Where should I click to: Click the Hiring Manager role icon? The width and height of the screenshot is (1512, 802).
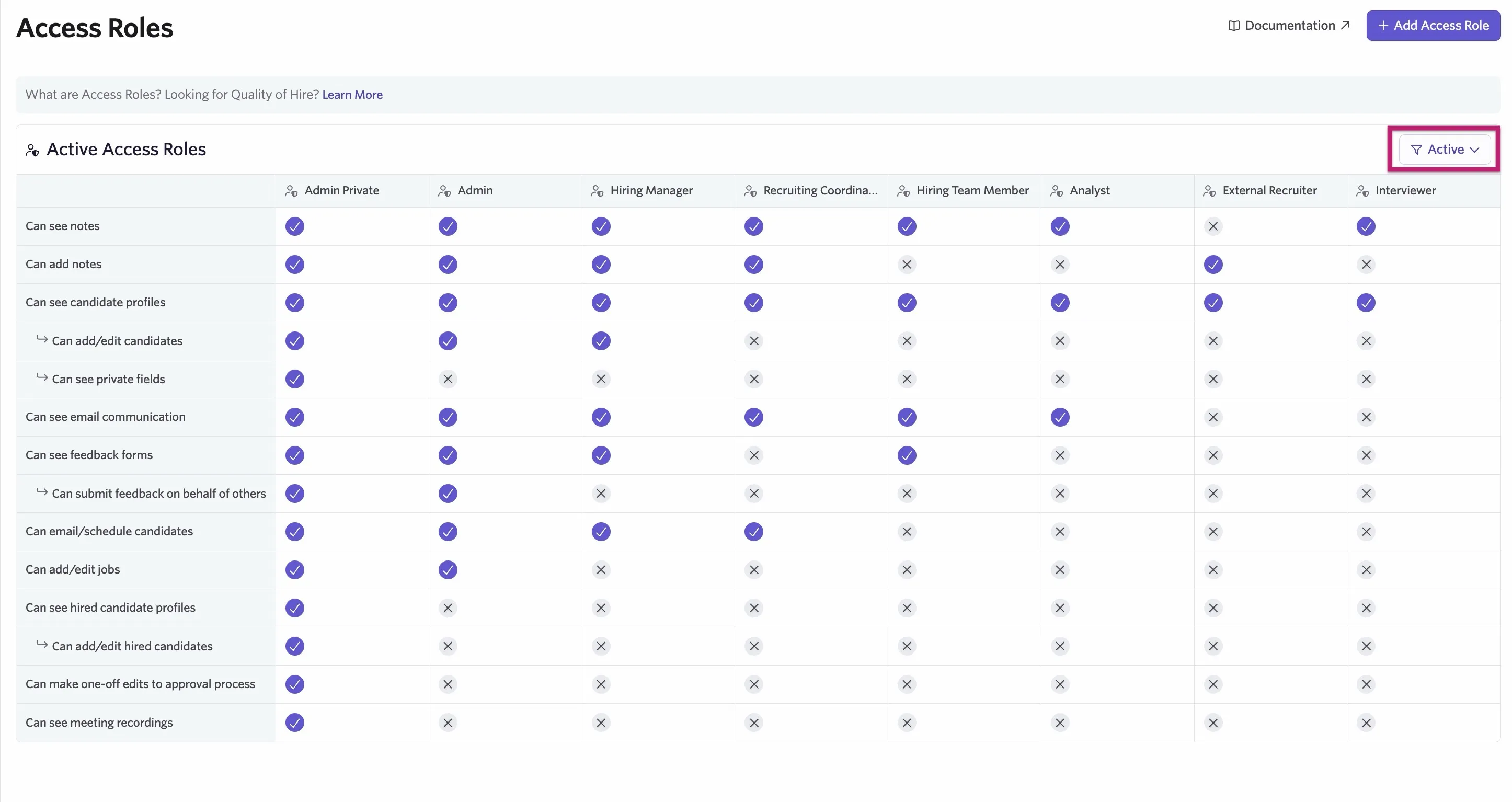(x=597, y=191)
